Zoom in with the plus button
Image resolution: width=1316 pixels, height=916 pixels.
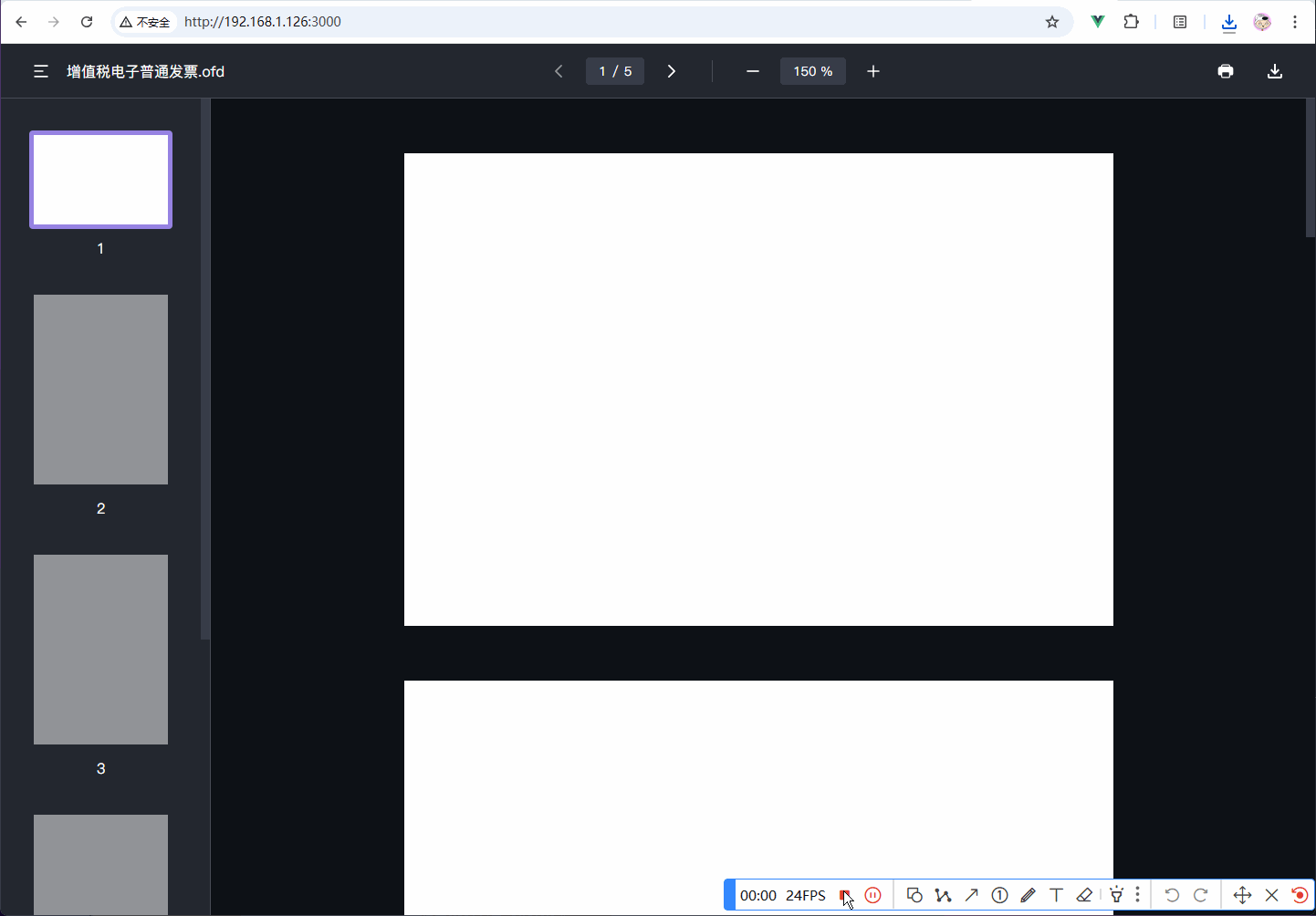(x=873, y=71)
